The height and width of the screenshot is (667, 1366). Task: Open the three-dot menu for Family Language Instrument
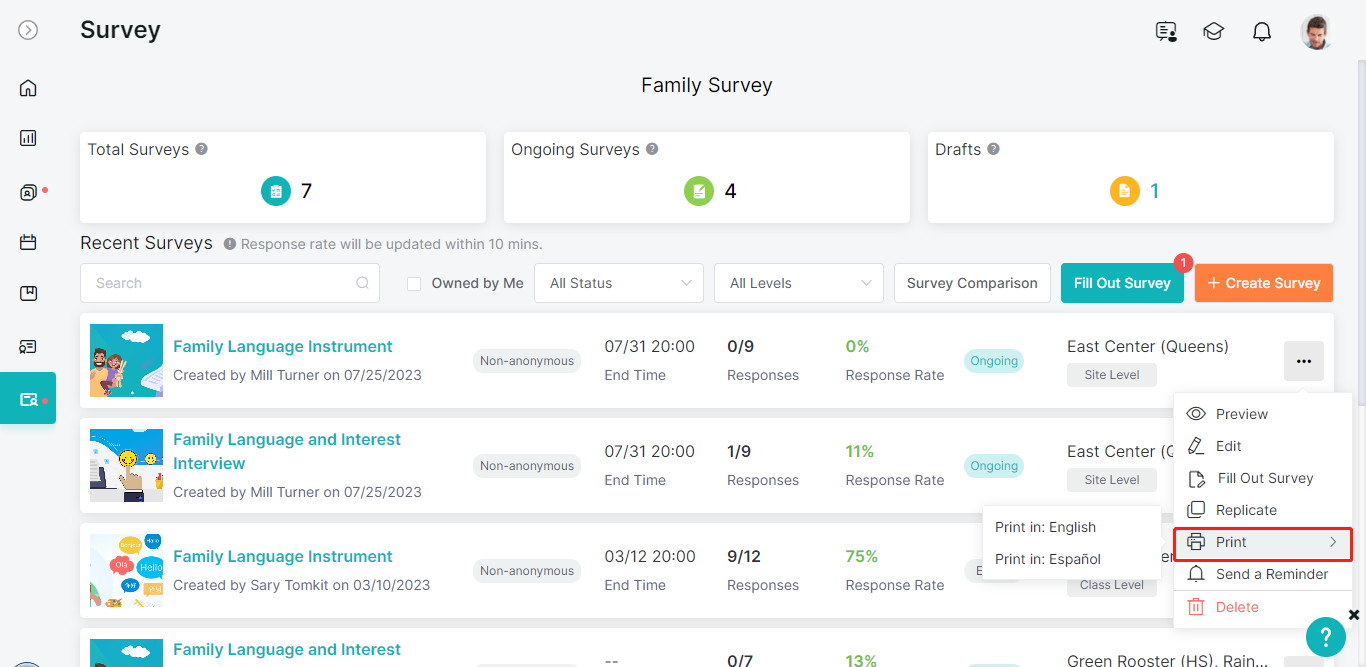coord(1304,361)
